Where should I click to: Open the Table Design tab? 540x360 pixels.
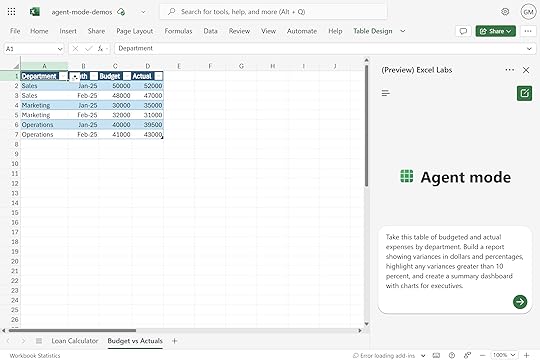pos(373,31)
